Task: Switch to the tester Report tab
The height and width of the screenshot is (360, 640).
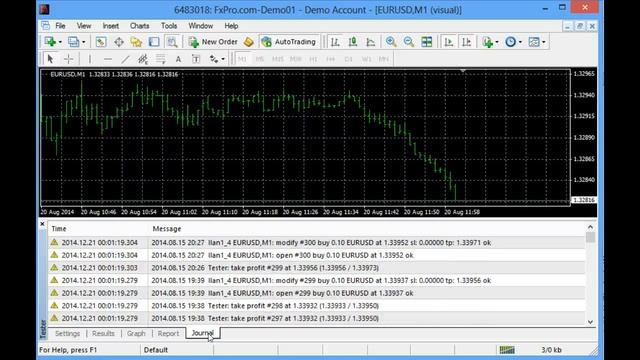Action: [168, 333]
